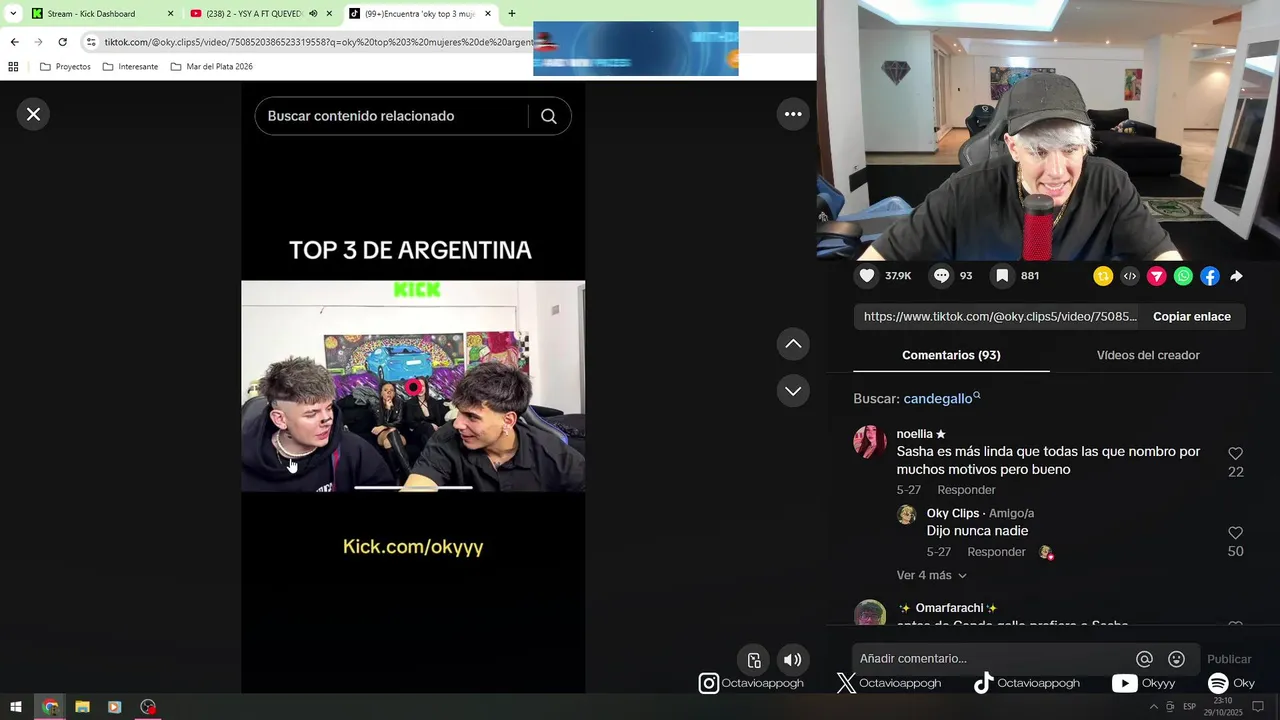Open the 'Mar del Plata 2026' bookmarks folder
The image size is (1280, 720).
(211, 67)
